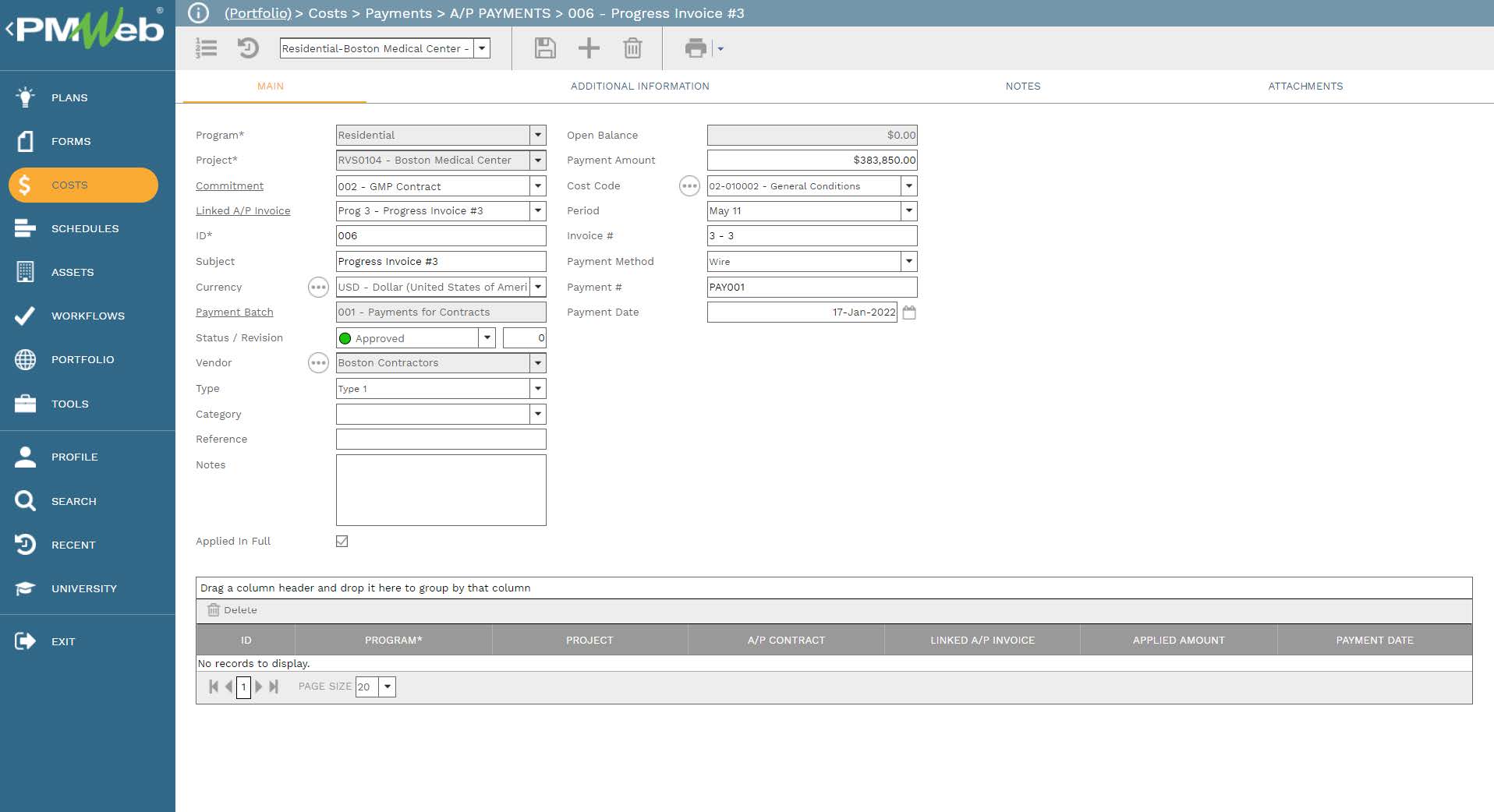Click the Payment Batch label link

click(234, 312)
